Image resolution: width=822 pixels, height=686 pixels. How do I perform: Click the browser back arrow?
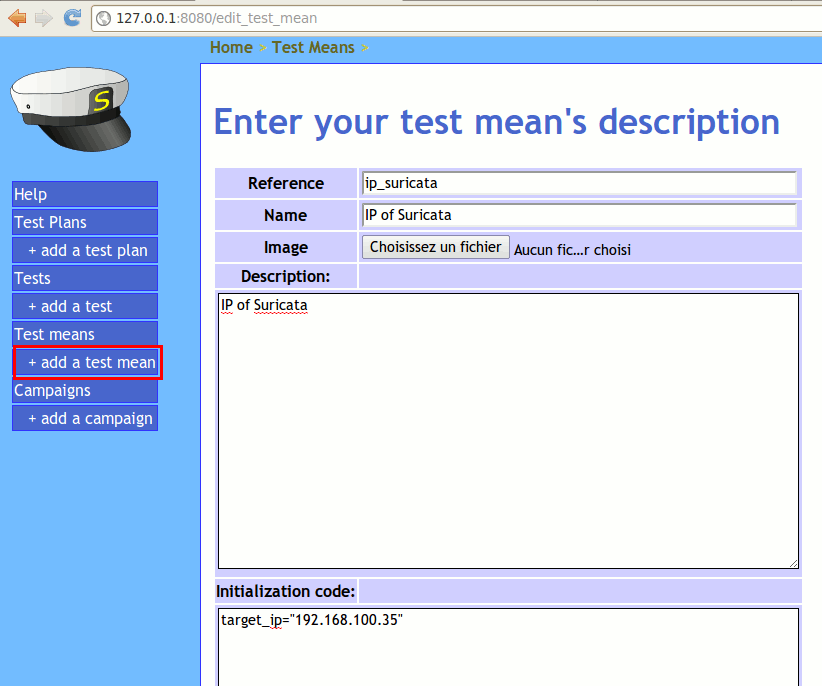click(17, 17)
